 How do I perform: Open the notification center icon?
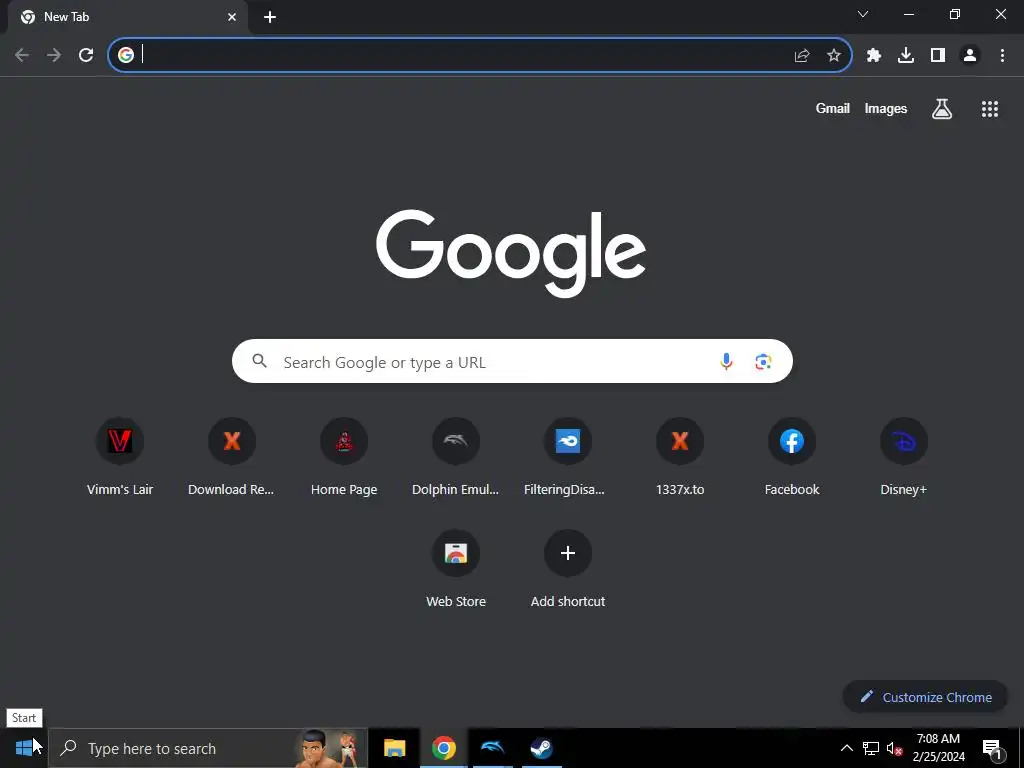[x=992, y=748]
